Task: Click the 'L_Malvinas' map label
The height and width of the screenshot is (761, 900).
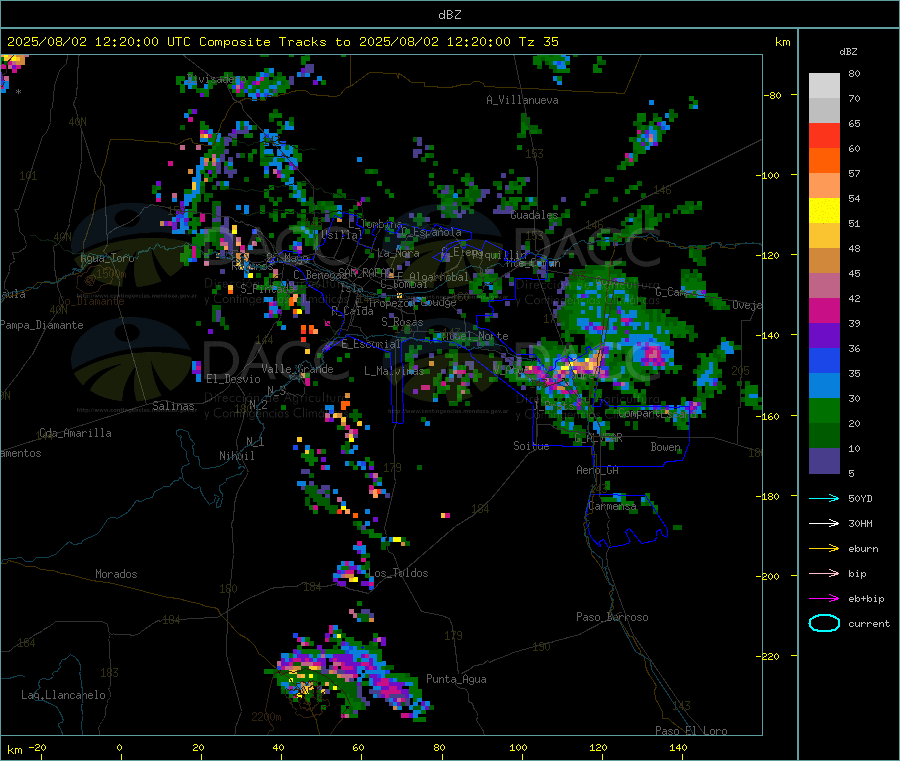Action: pyautogui.click(x=394, y=371)
